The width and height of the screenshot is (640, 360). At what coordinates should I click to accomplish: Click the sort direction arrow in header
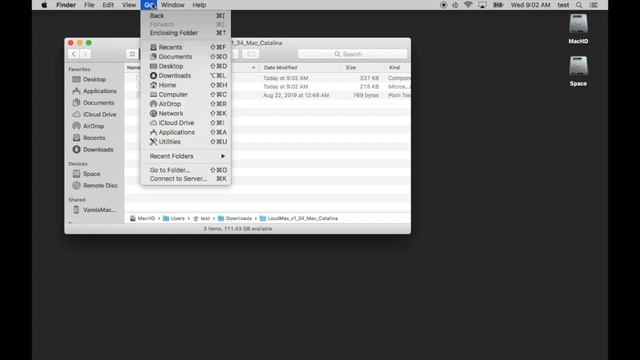pyautogui.click(x=253, y=67)
